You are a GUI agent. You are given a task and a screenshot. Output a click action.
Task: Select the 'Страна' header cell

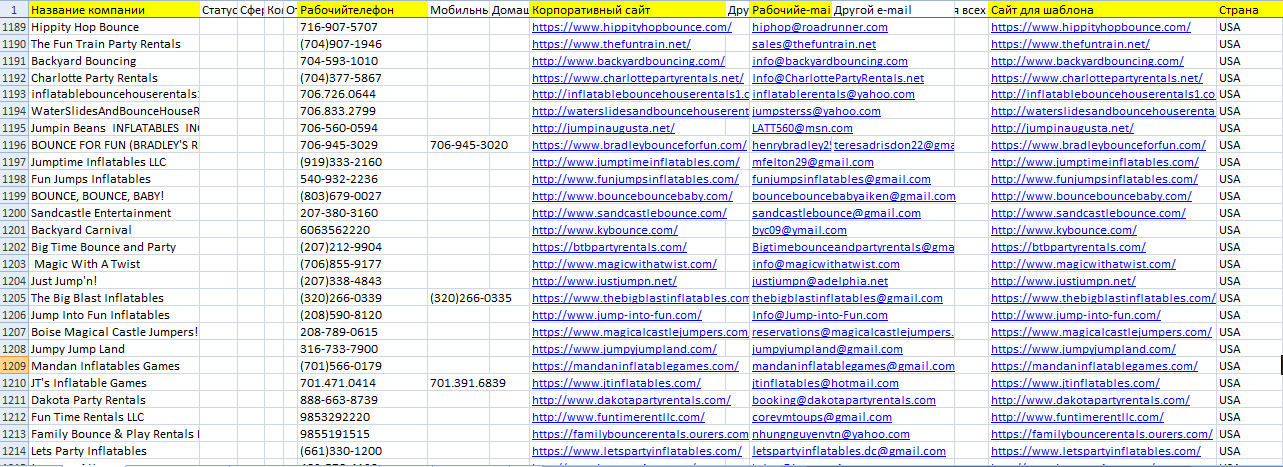coord(1249,9)
